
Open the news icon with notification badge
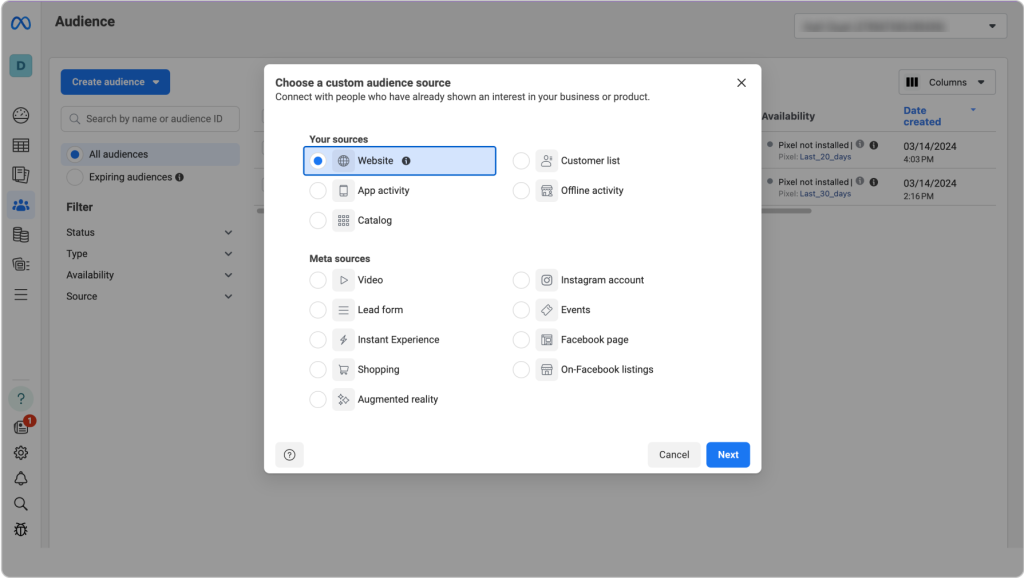(22, 426)
